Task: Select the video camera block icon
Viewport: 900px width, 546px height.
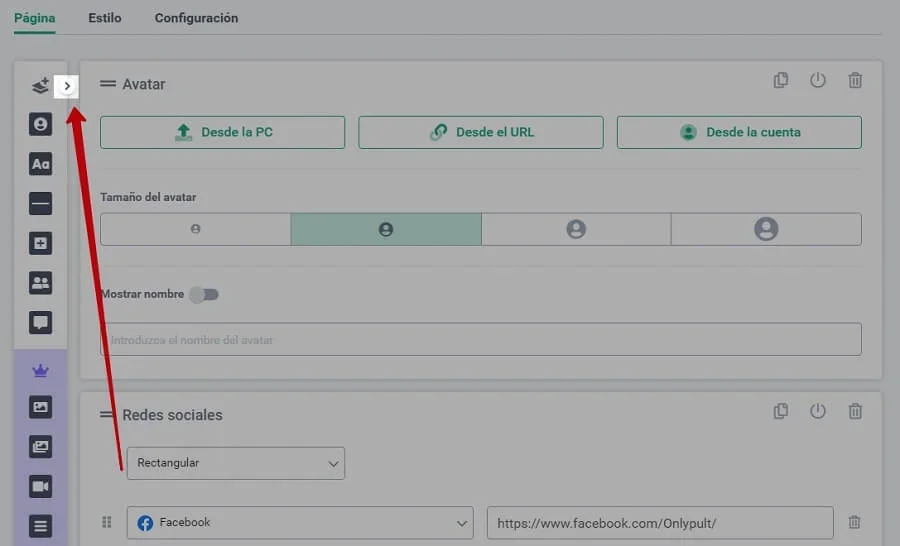Action: coord(40,487)
